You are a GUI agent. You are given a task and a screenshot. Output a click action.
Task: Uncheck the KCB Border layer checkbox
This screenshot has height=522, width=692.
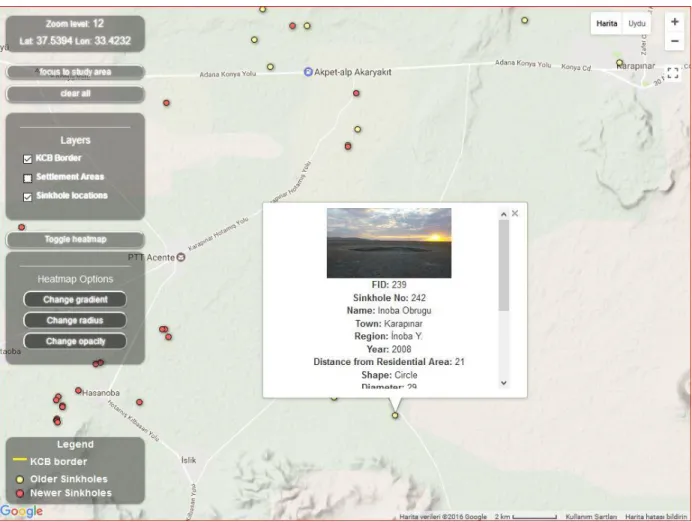coord(27,159)
